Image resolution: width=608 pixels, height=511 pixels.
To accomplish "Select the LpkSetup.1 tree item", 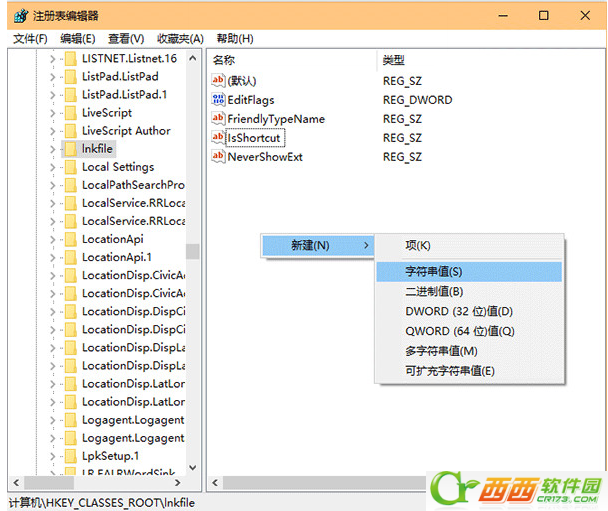I will click(110, 456).
